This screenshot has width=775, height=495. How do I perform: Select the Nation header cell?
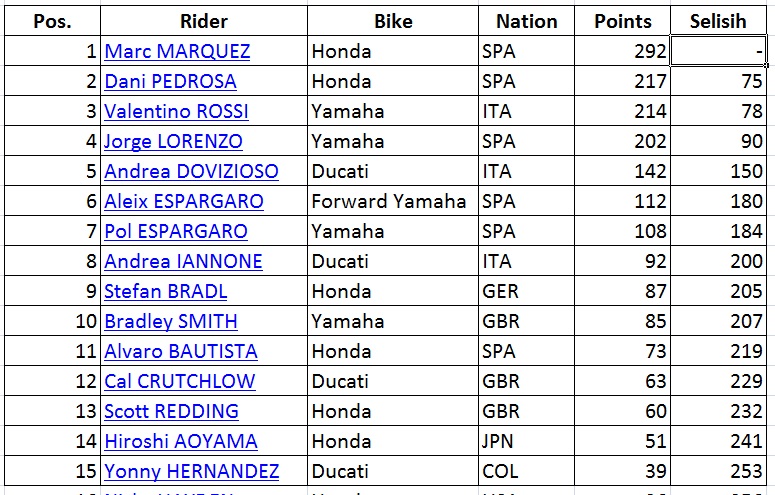tap(526, 21)
